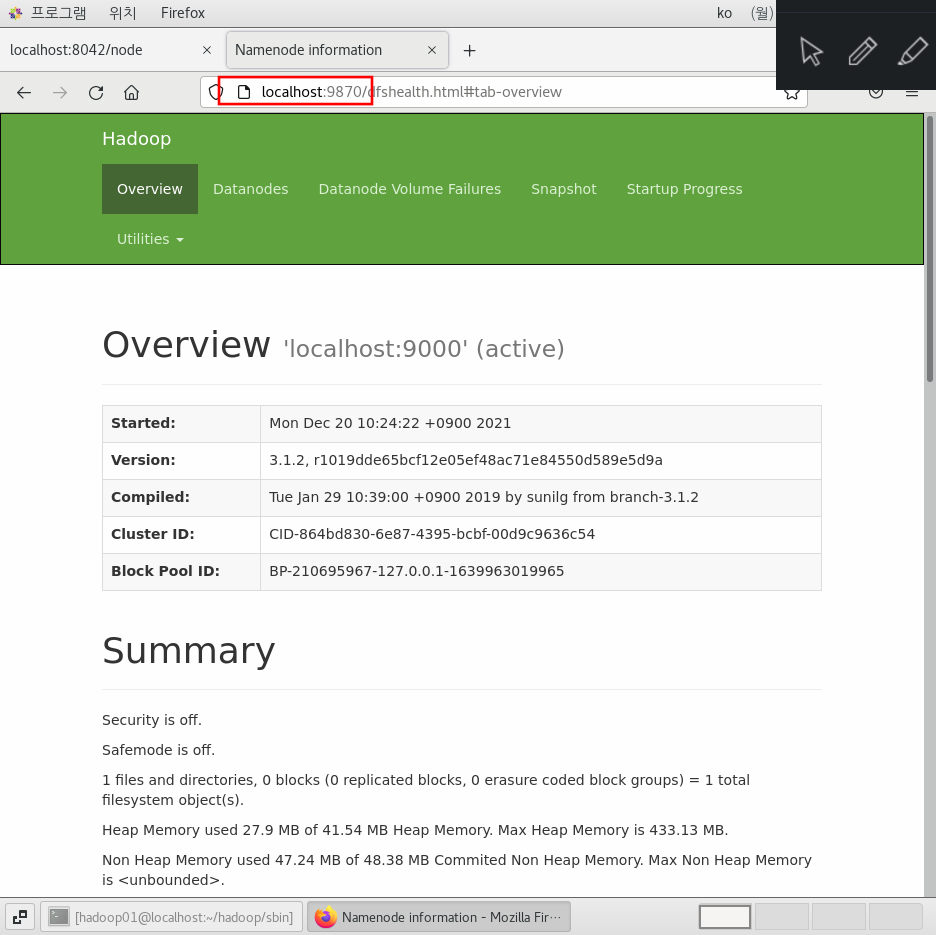936x935 pixels.
Task: Click the Heap Memory used line
Action: [415, 830]
